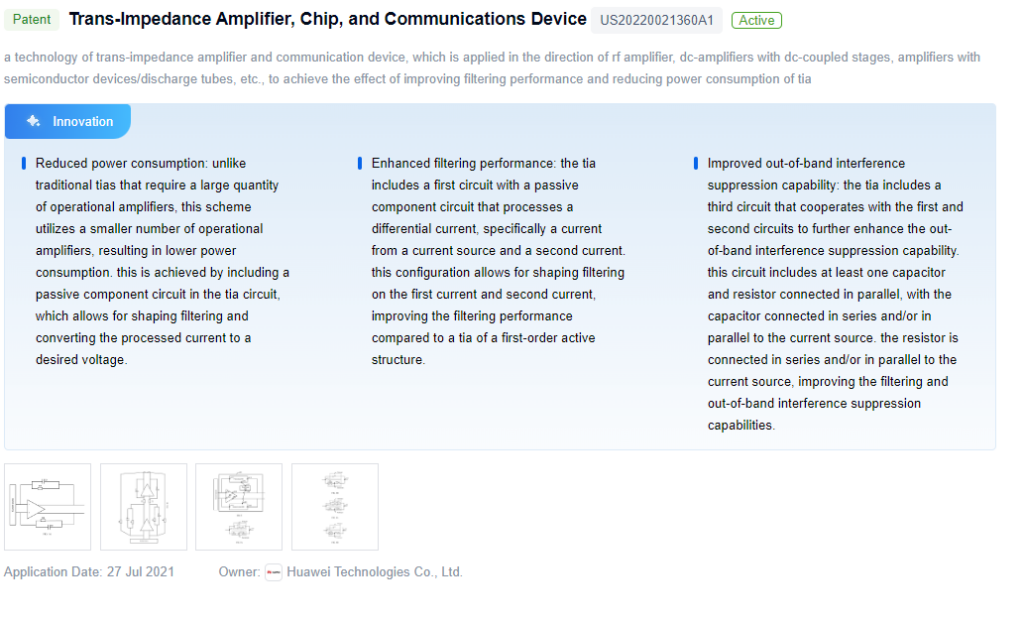Click blue marker beside Improved out-of-band interference

pos(696,163)
